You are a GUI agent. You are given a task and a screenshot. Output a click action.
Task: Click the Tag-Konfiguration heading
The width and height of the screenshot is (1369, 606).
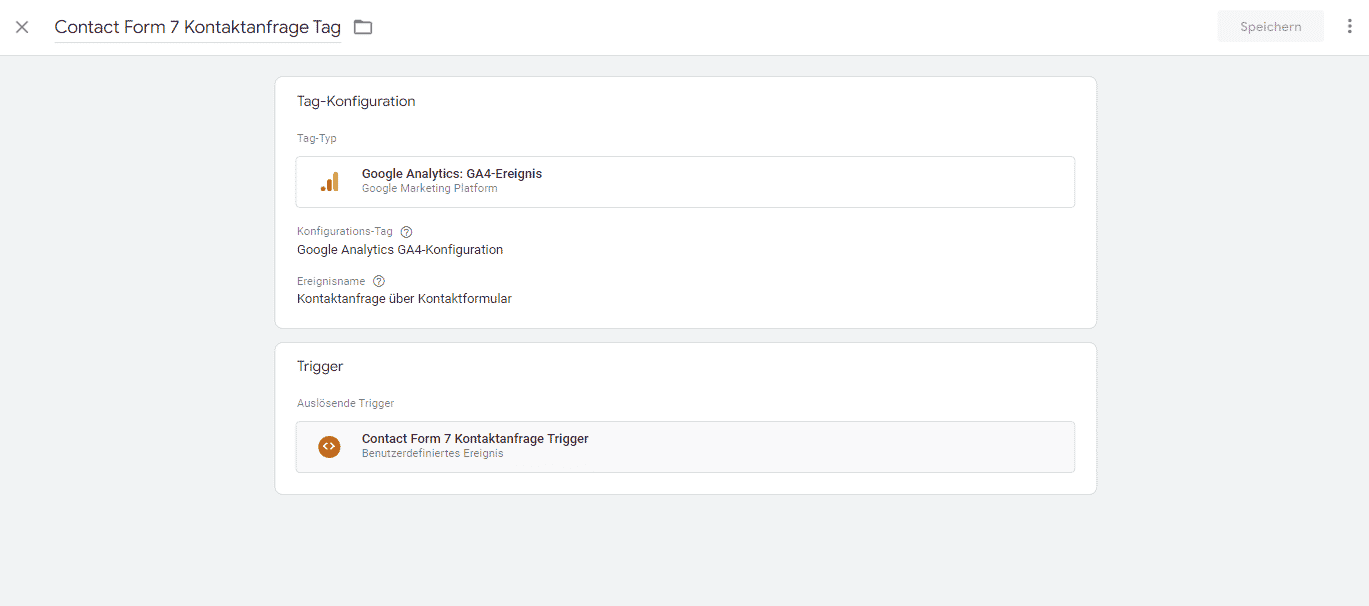pyautogui.click(x=356, y=101)
